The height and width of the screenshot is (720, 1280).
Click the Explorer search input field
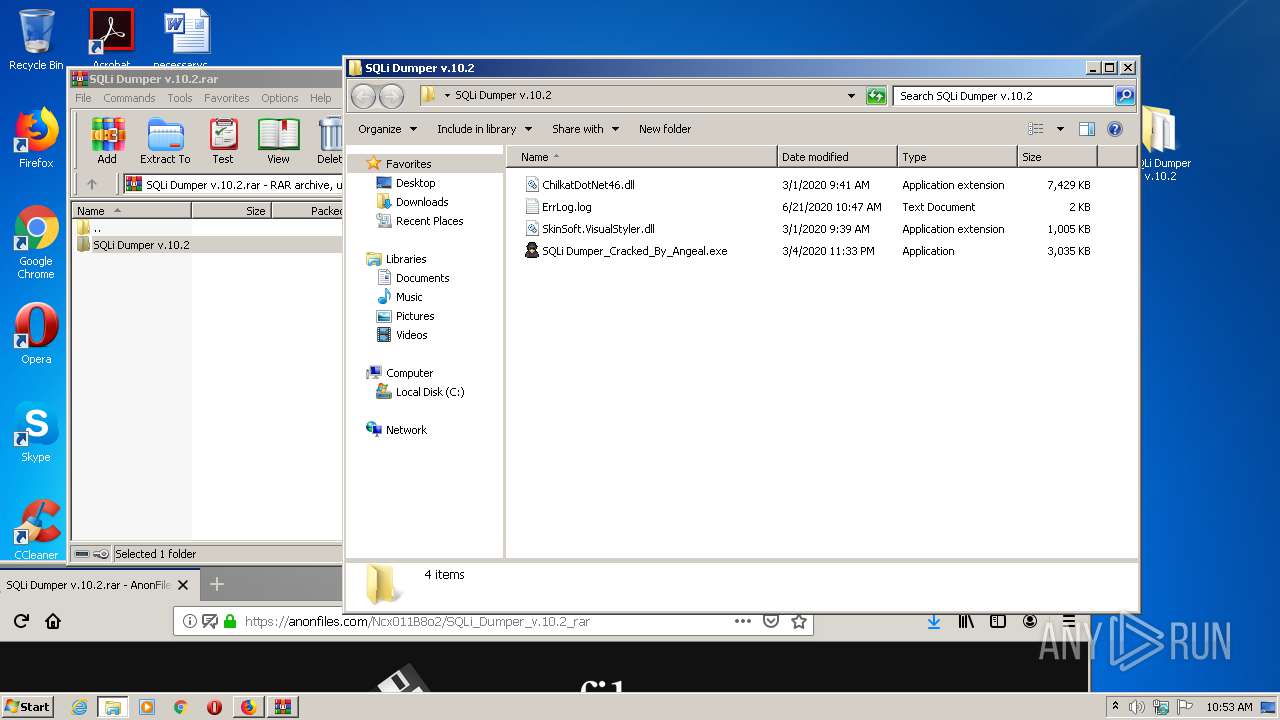(1003, 96)
